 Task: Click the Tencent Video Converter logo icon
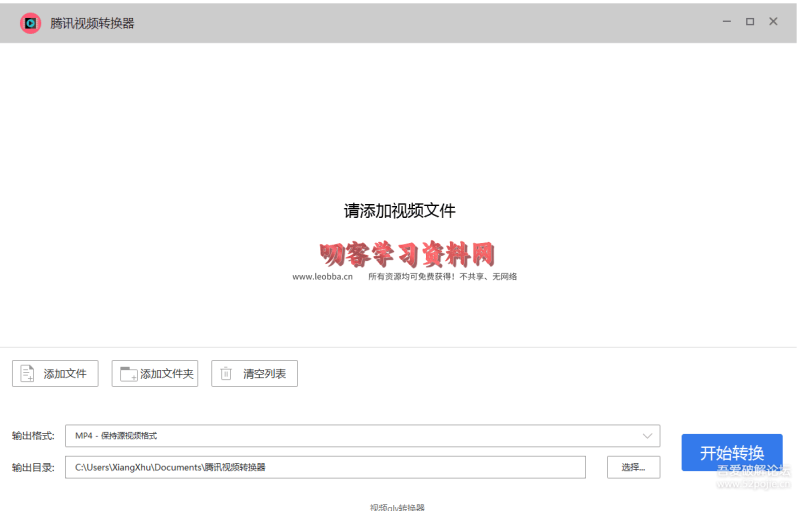[30, 23]
